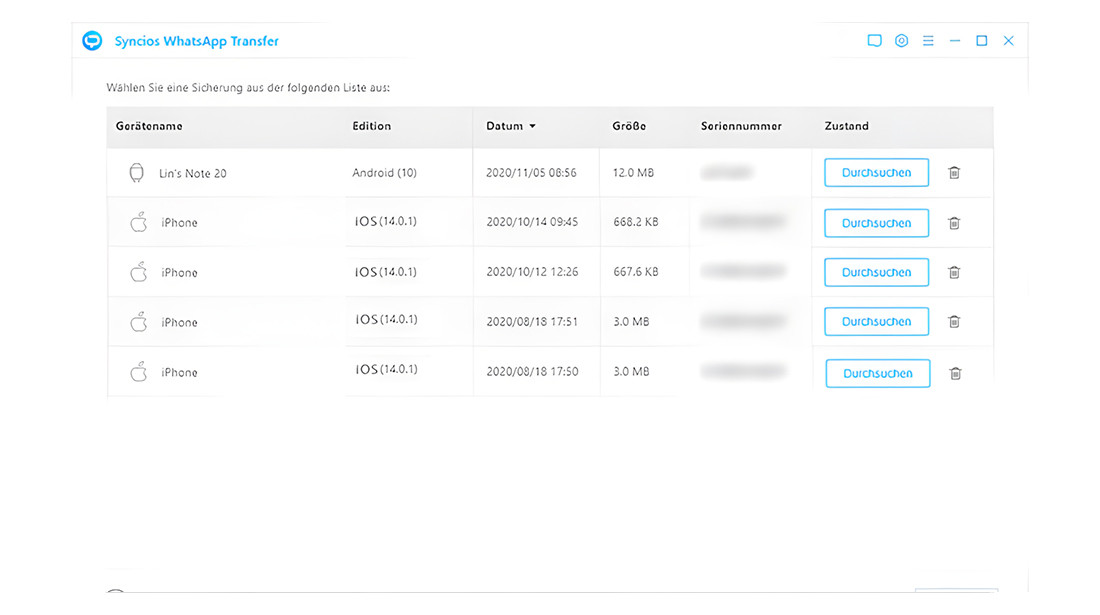Open the feedback chat icon in title bar
The height and width of the screenshot is (615, 1100).
874,41
